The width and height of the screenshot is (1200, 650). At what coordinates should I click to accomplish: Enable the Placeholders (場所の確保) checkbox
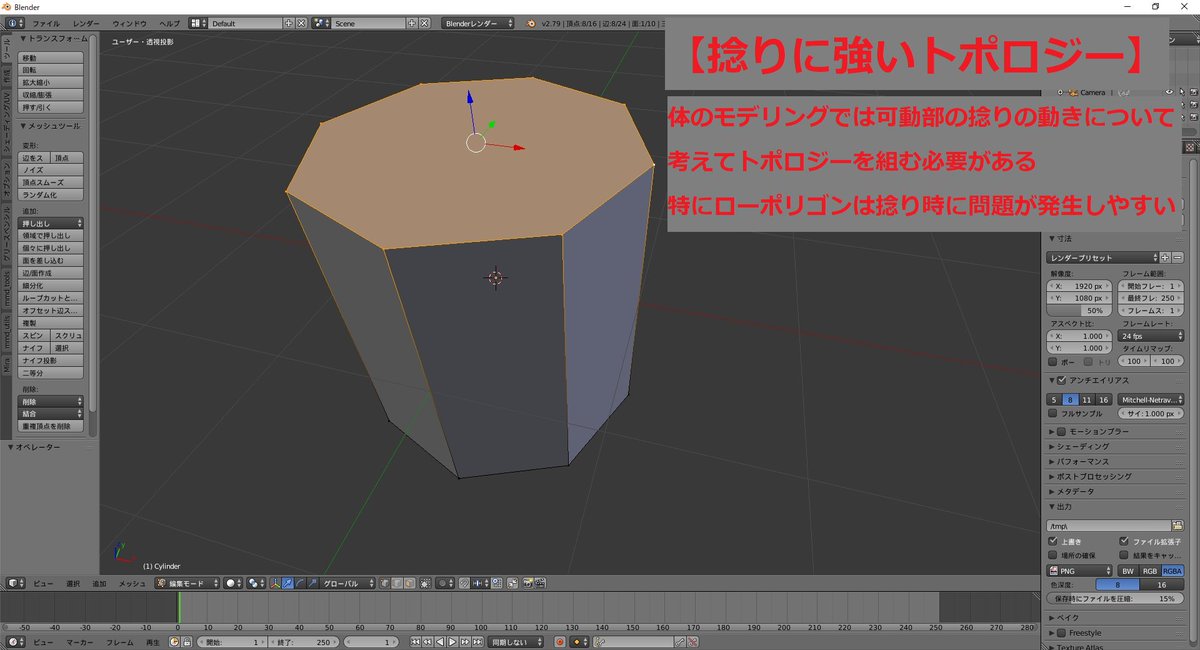click(1052, 555)
